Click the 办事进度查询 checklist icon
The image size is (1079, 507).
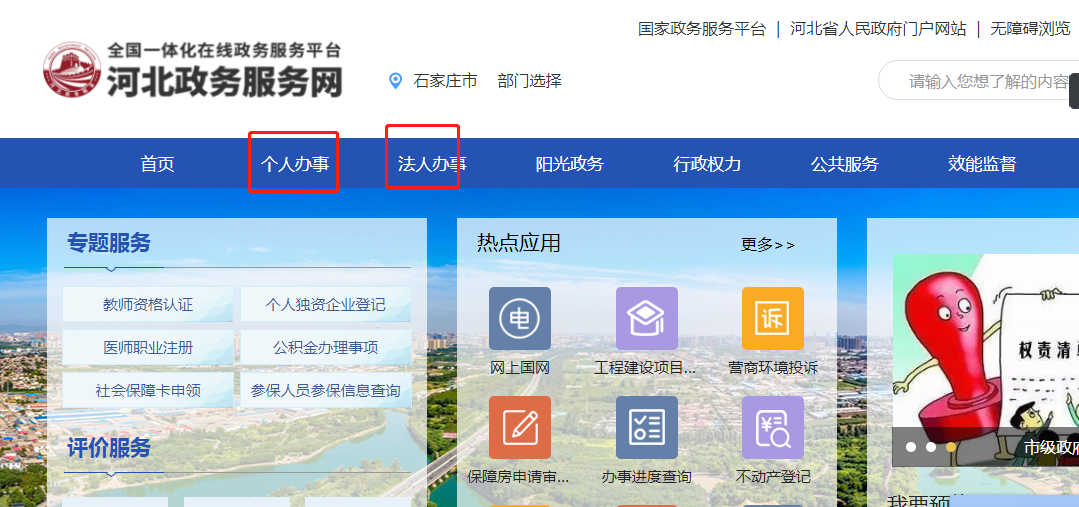(x=646, y=427)
